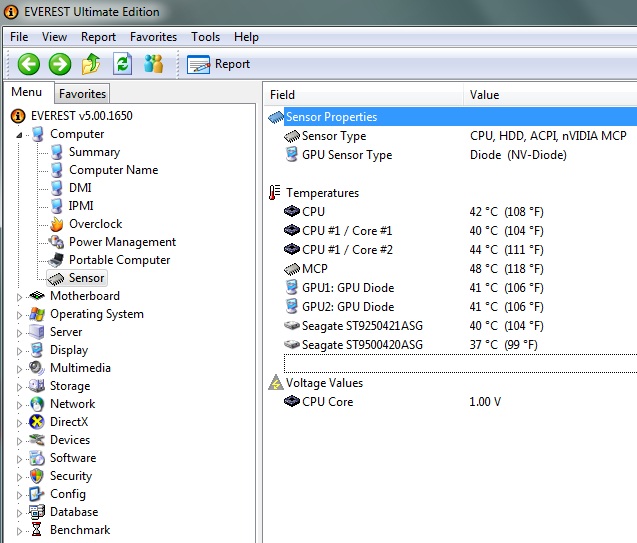Click the Power Management icon
This screenshot has height=543, width=637.
(x=56, y=242)
